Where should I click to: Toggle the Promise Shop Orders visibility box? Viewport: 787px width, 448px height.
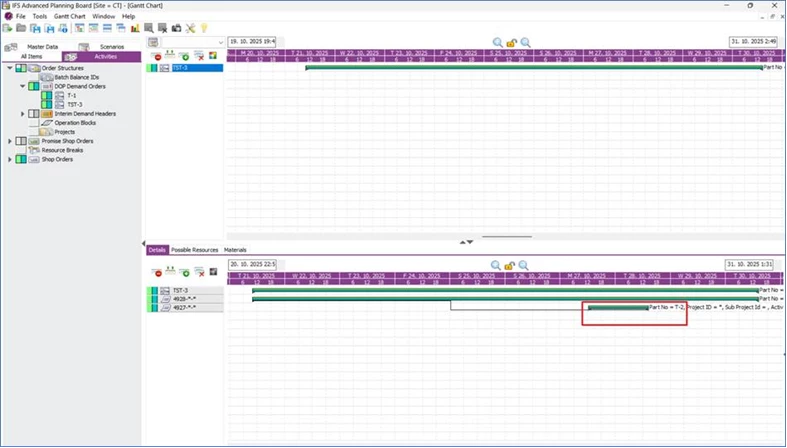click(x=21, y=141)
